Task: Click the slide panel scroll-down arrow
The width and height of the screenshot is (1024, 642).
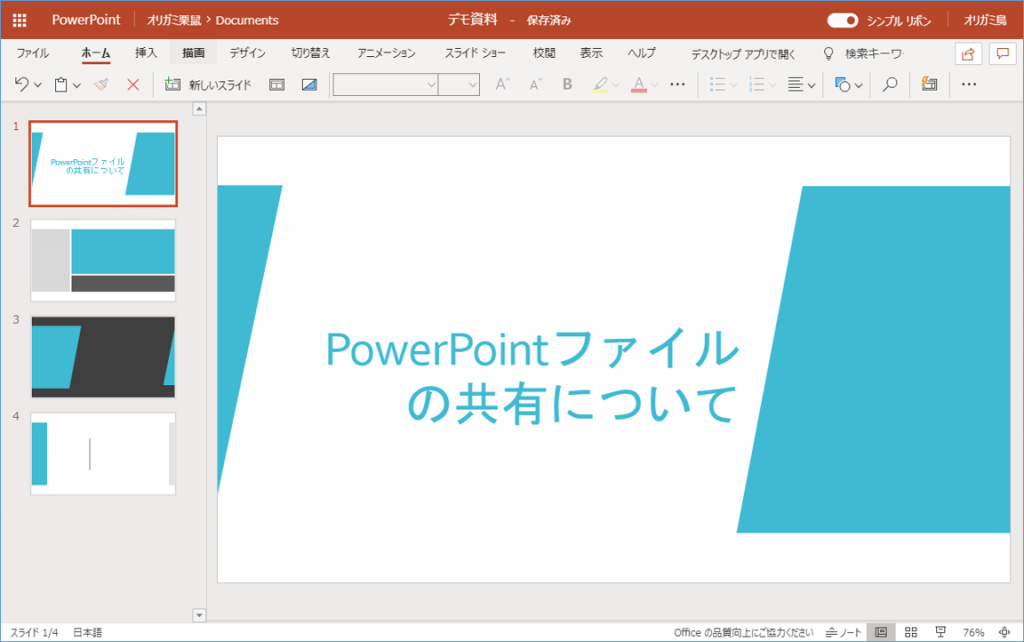Action: pos(199,615)
